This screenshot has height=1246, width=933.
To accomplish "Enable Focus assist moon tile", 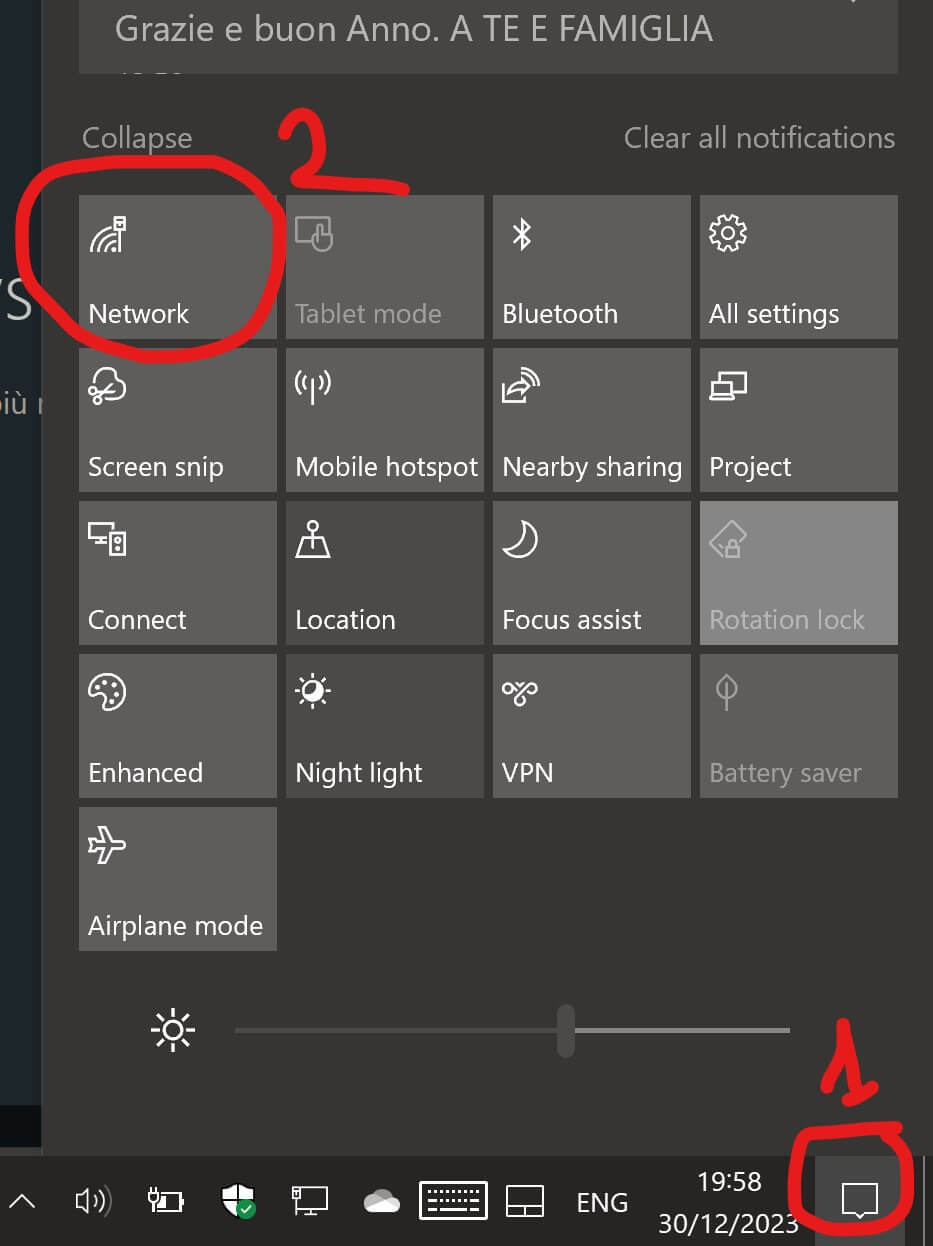I will pyautogui.click(x=591, y=573).
